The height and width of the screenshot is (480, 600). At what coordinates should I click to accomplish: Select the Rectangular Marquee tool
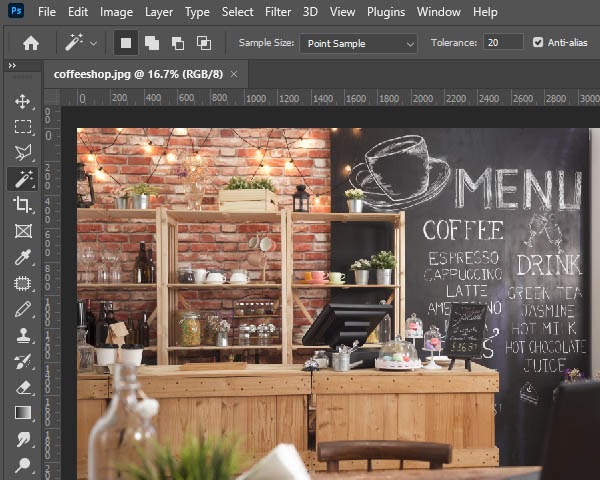pyautogui.click(x=23, y=127)
